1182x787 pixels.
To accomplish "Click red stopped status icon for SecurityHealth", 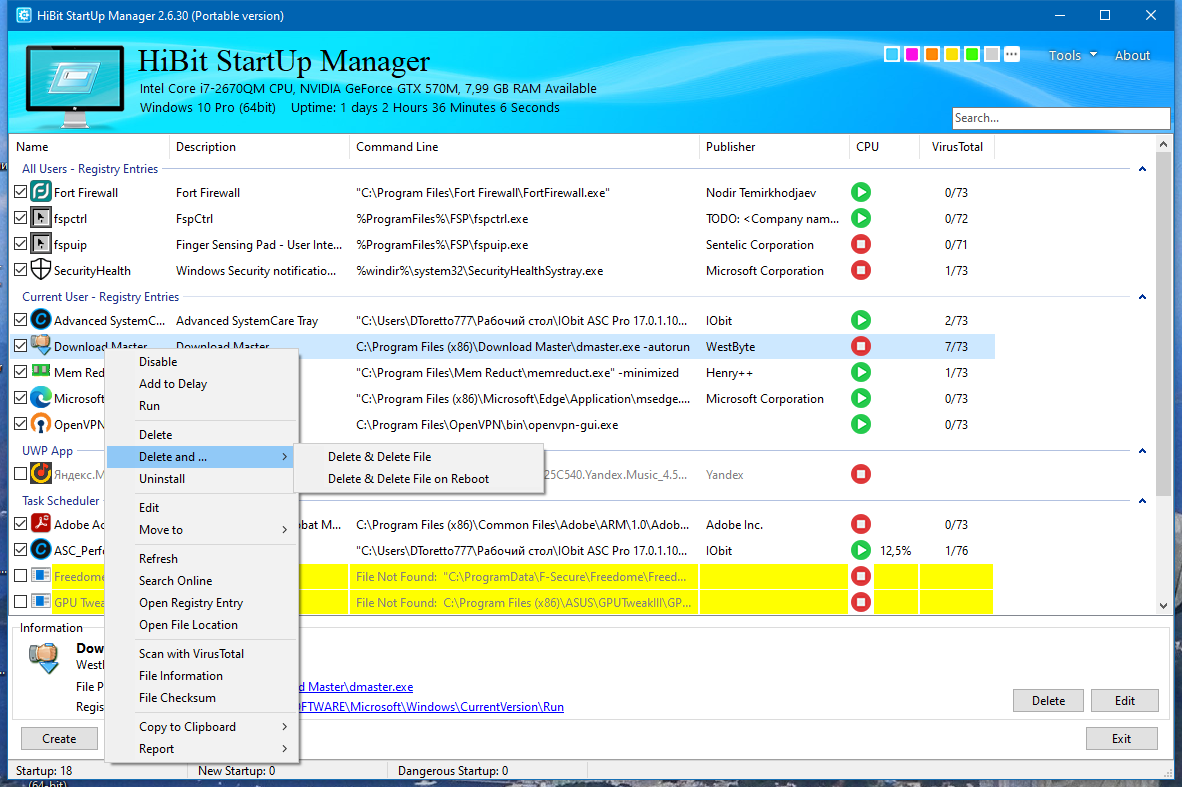I will point(861,270).
